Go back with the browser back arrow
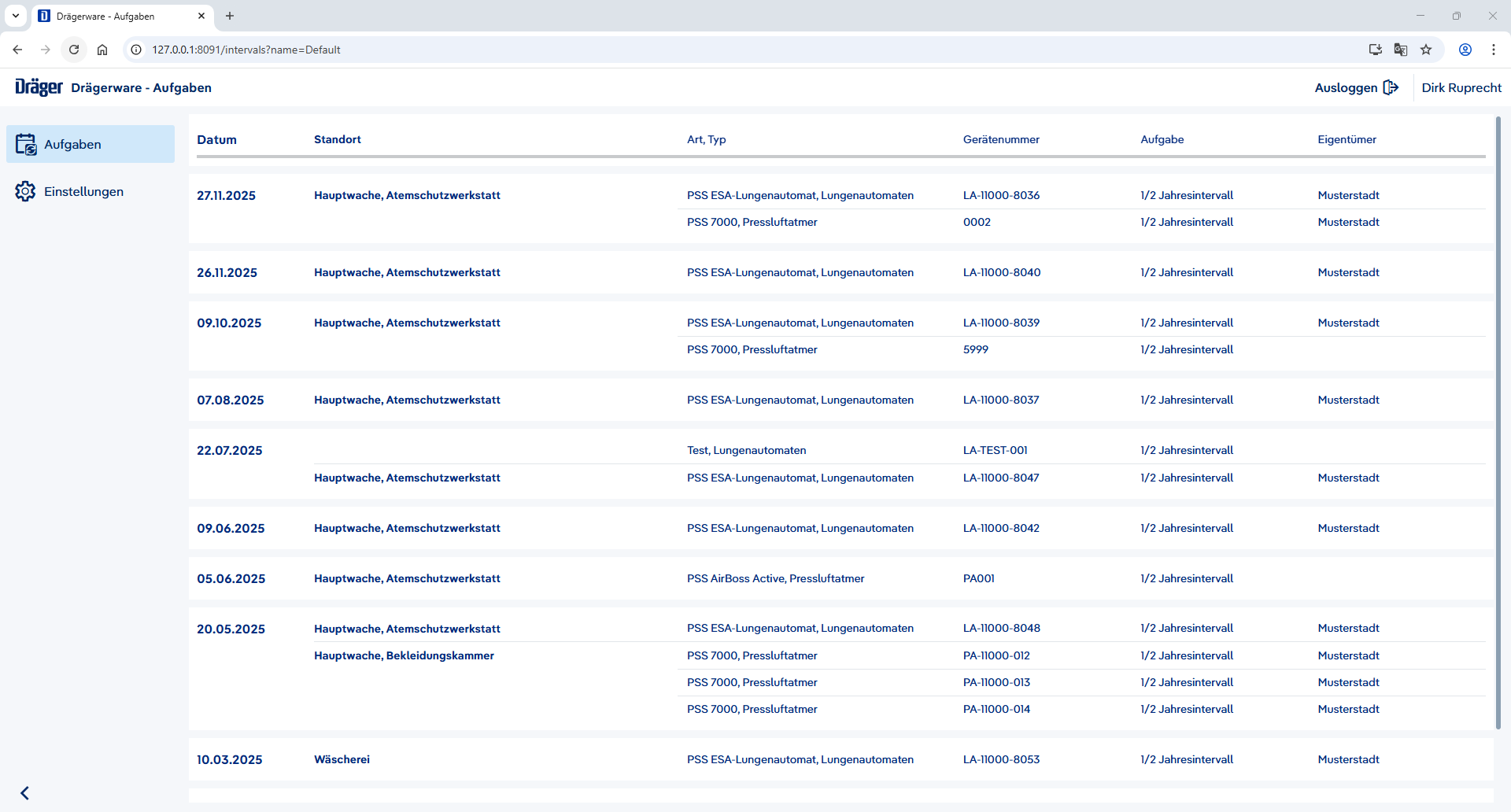This screenshot has height=812, width=1511. [17, 50]
